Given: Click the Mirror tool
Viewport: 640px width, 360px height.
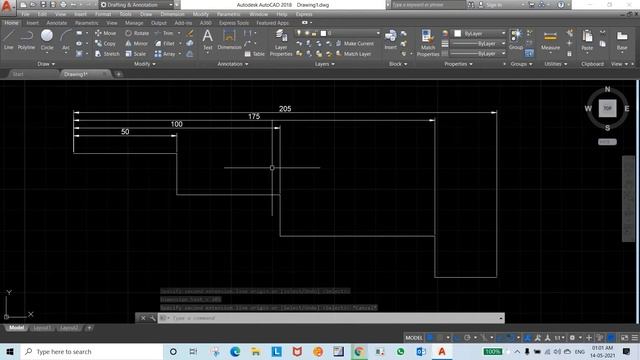Looking at the screenshot, I should coord(136,43).
